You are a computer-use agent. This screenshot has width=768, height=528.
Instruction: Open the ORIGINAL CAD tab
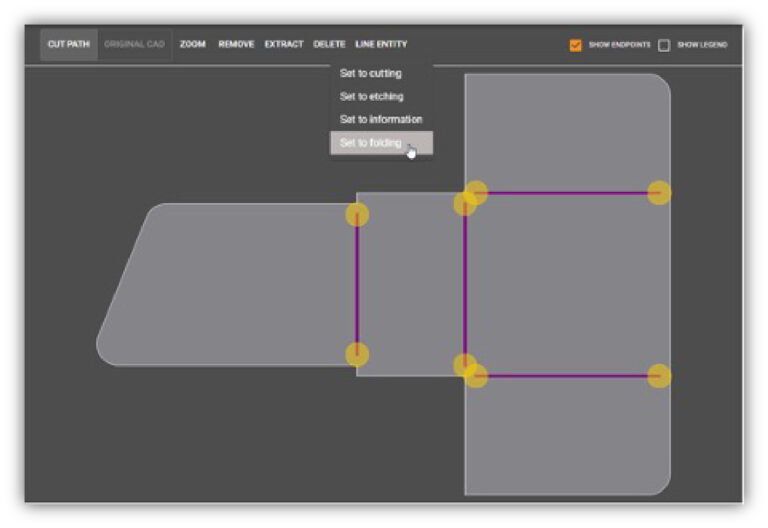point(134,45)
